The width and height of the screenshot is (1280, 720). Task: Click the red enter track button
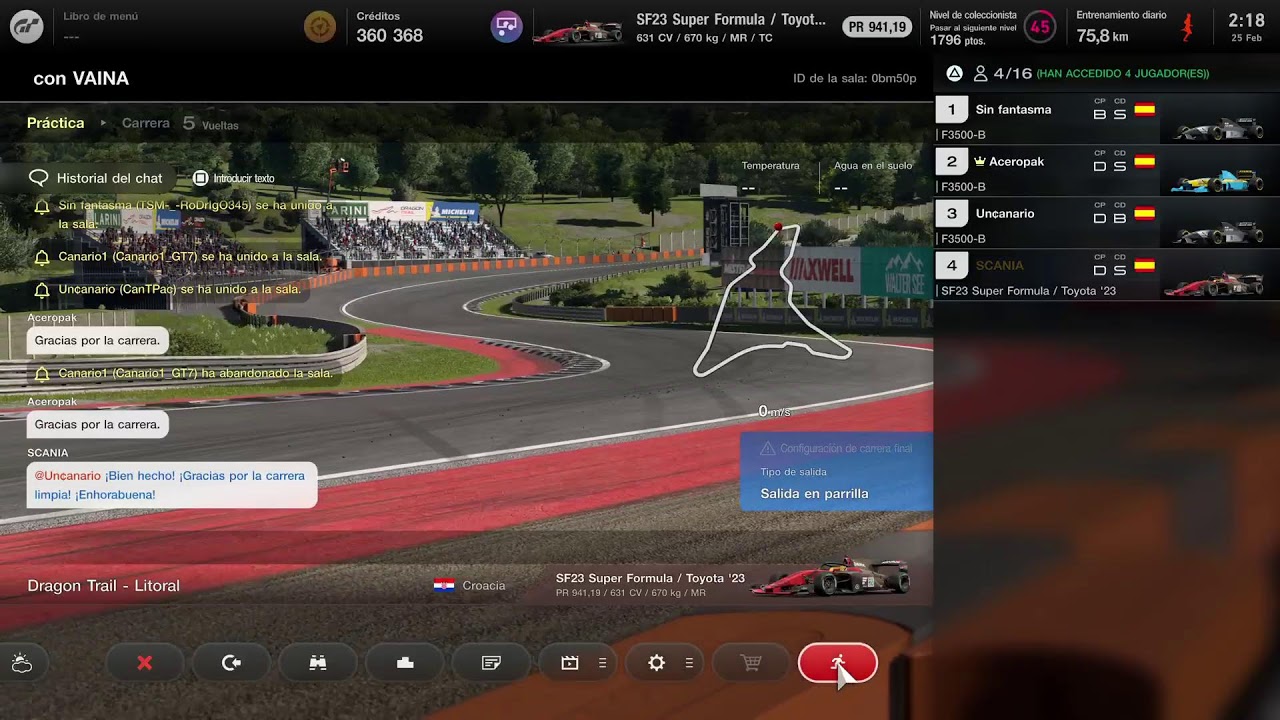click(x=838, y=663)
